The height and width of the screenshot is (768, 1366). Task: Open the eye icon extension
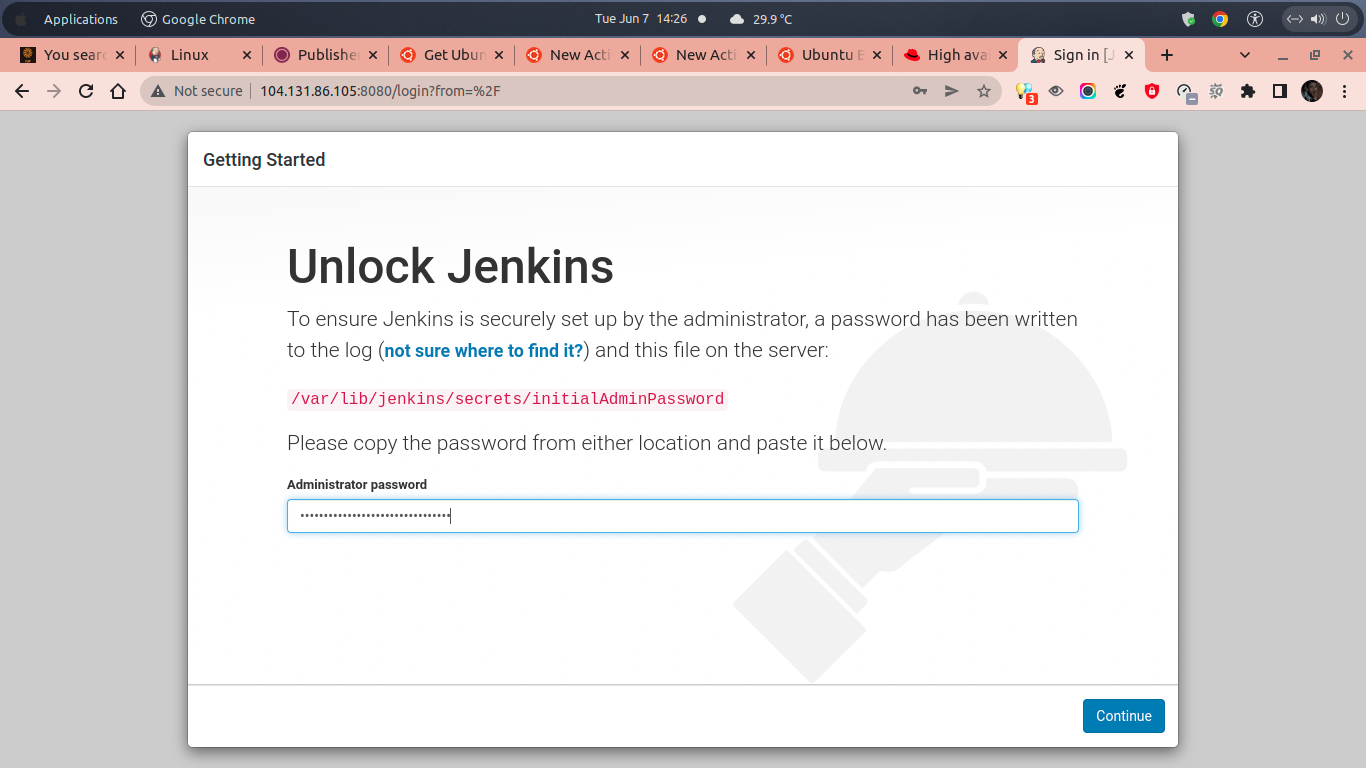coord(1056,91)
